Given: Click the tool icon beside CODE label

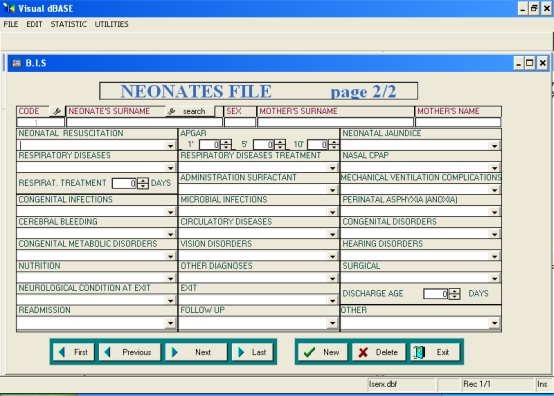Looking at the screenshot, I should pyautogui.click(x=57, y=111).
